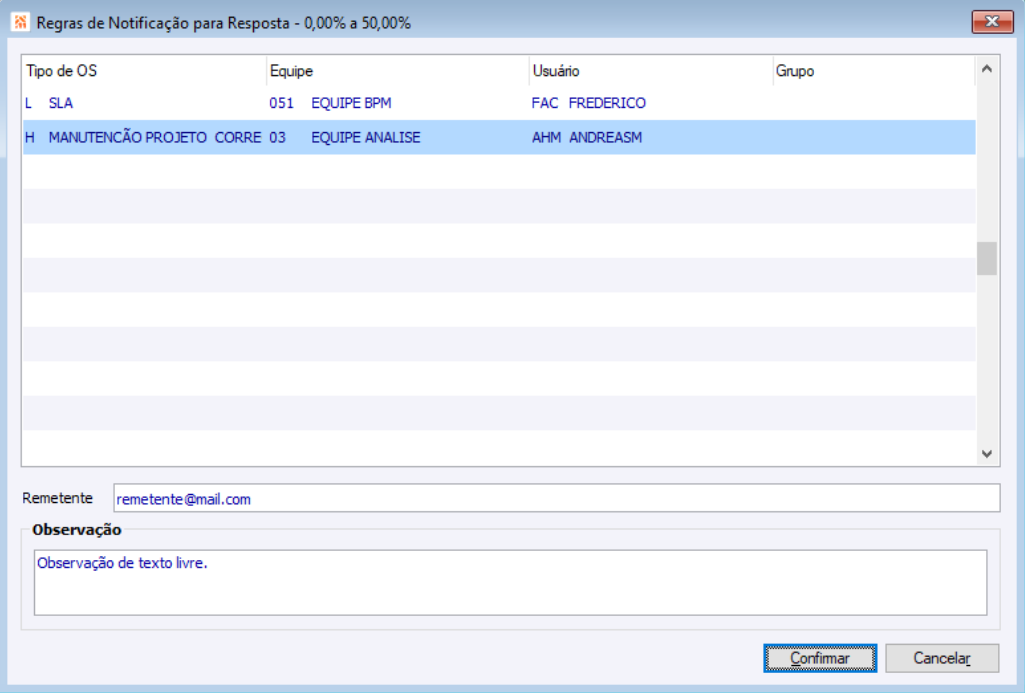The width and height of the screenshot is (1025, 693).
Task: Click the vertical scrollbar thumb
Action: click(x=987, y=258)
